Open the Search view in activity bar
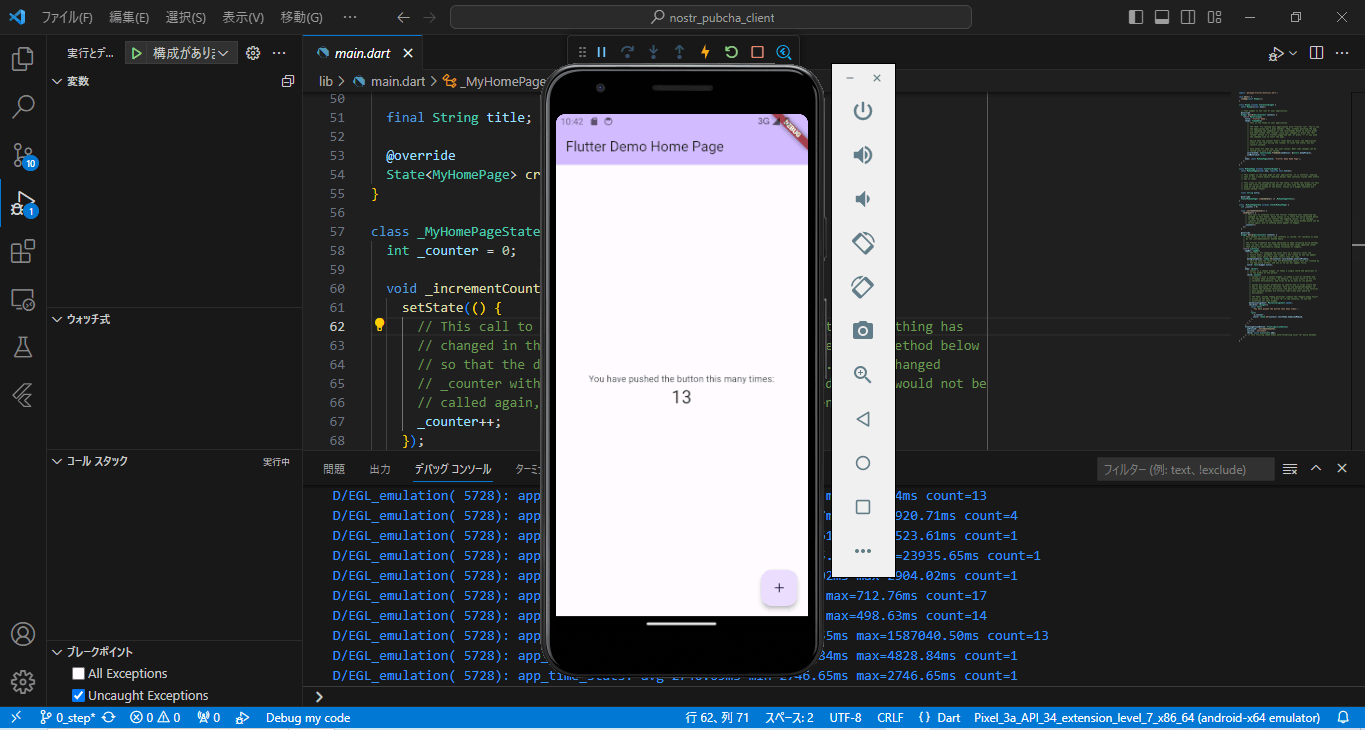The width and height of the screenshot is (1365, 730). [x=23, y=106]
